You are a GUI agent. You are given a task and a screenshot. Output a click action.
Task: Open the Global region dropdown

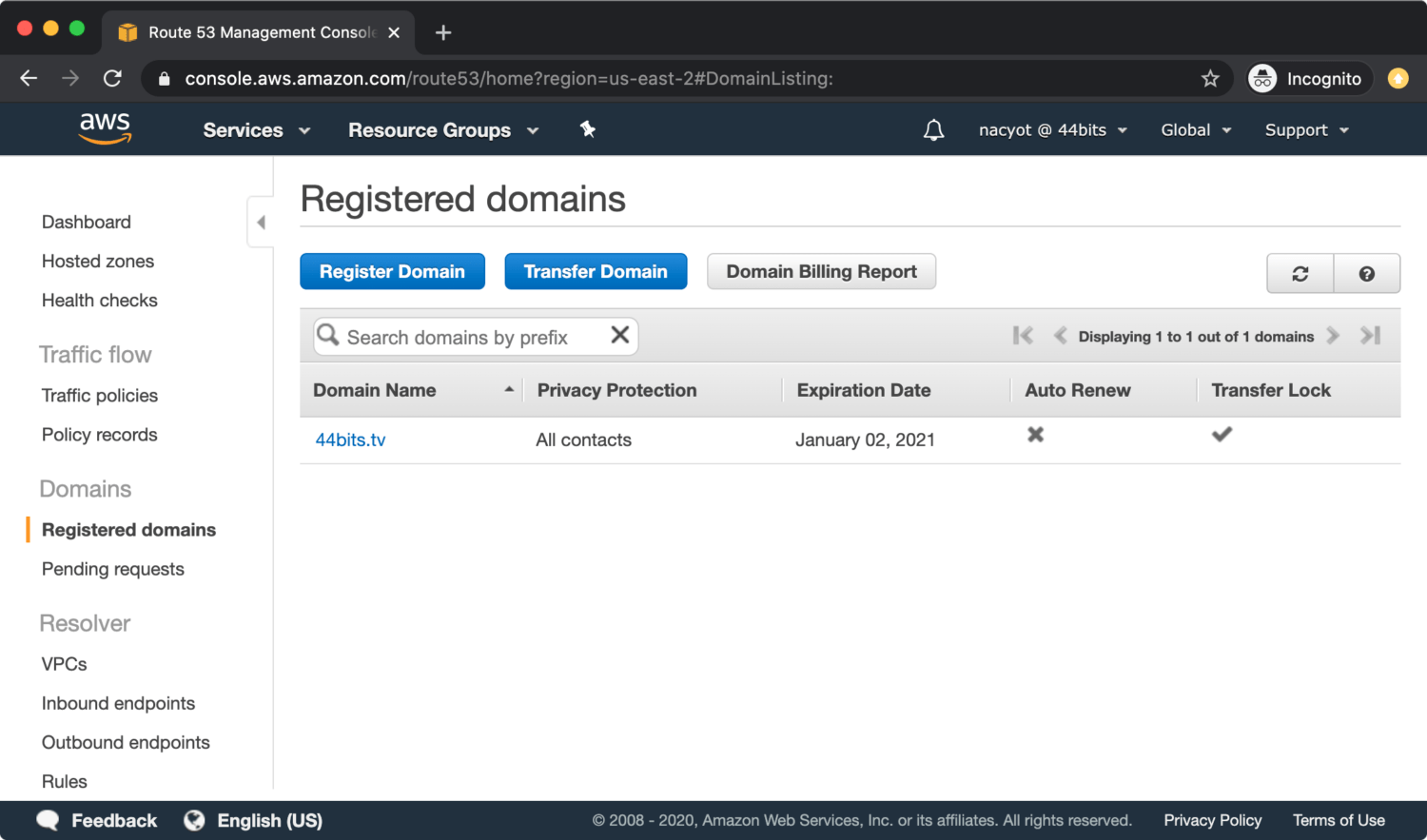[1196, 130]
